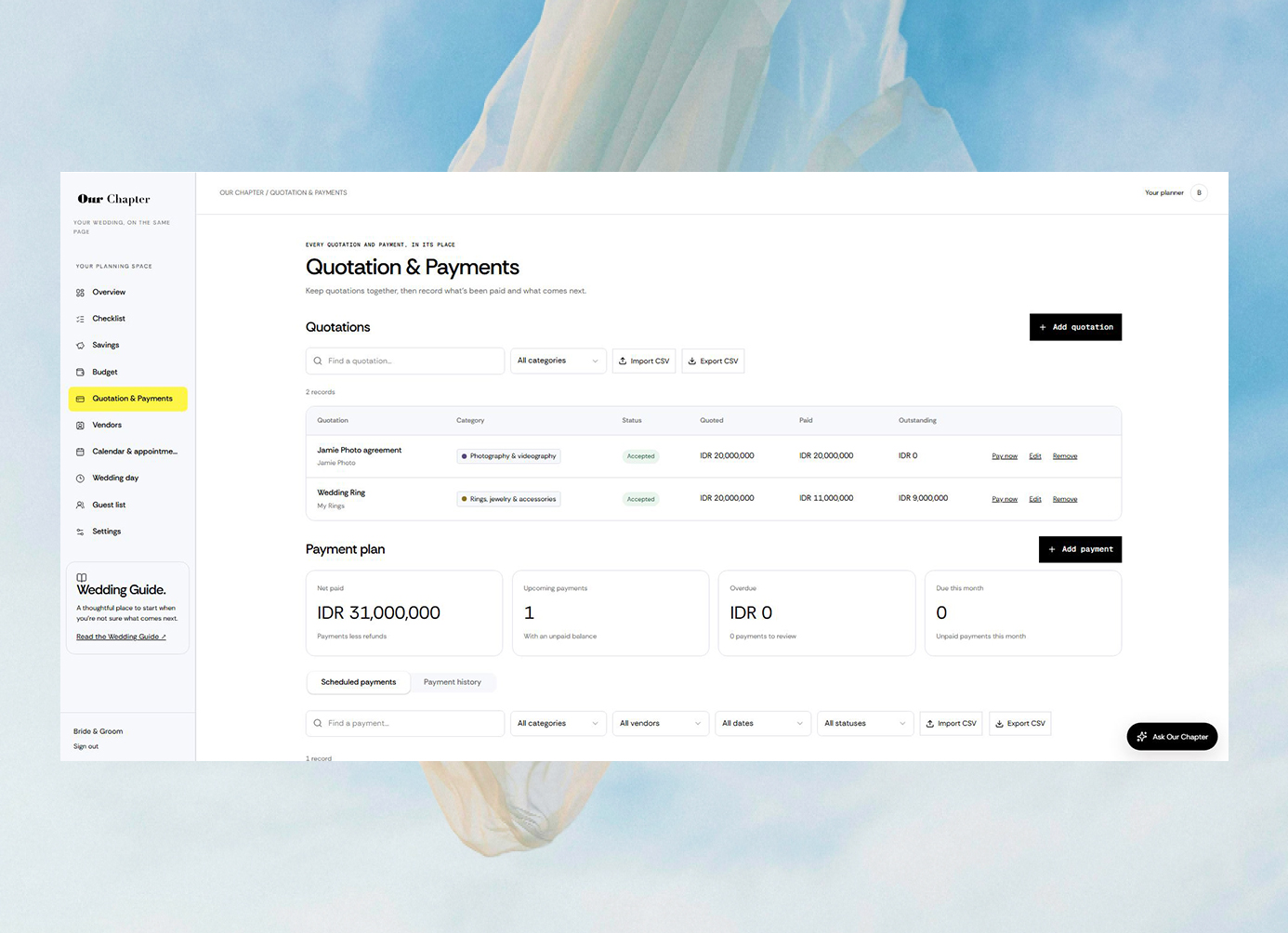Screen dimensions: 1288x933
Task: Go to Checklist in the sidebar
Action: tap(128, 319)
